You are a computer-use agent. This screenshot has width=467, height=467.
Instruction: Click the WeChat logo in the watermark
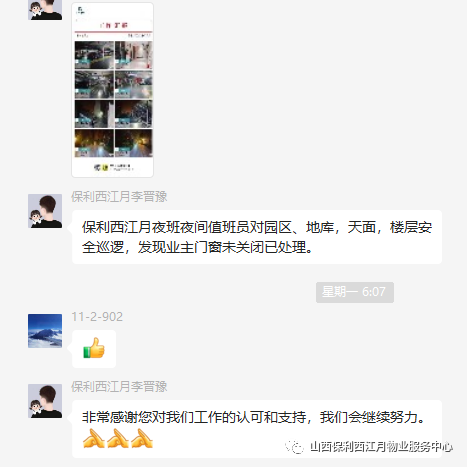pyautogui.click(x=294, y=447)
